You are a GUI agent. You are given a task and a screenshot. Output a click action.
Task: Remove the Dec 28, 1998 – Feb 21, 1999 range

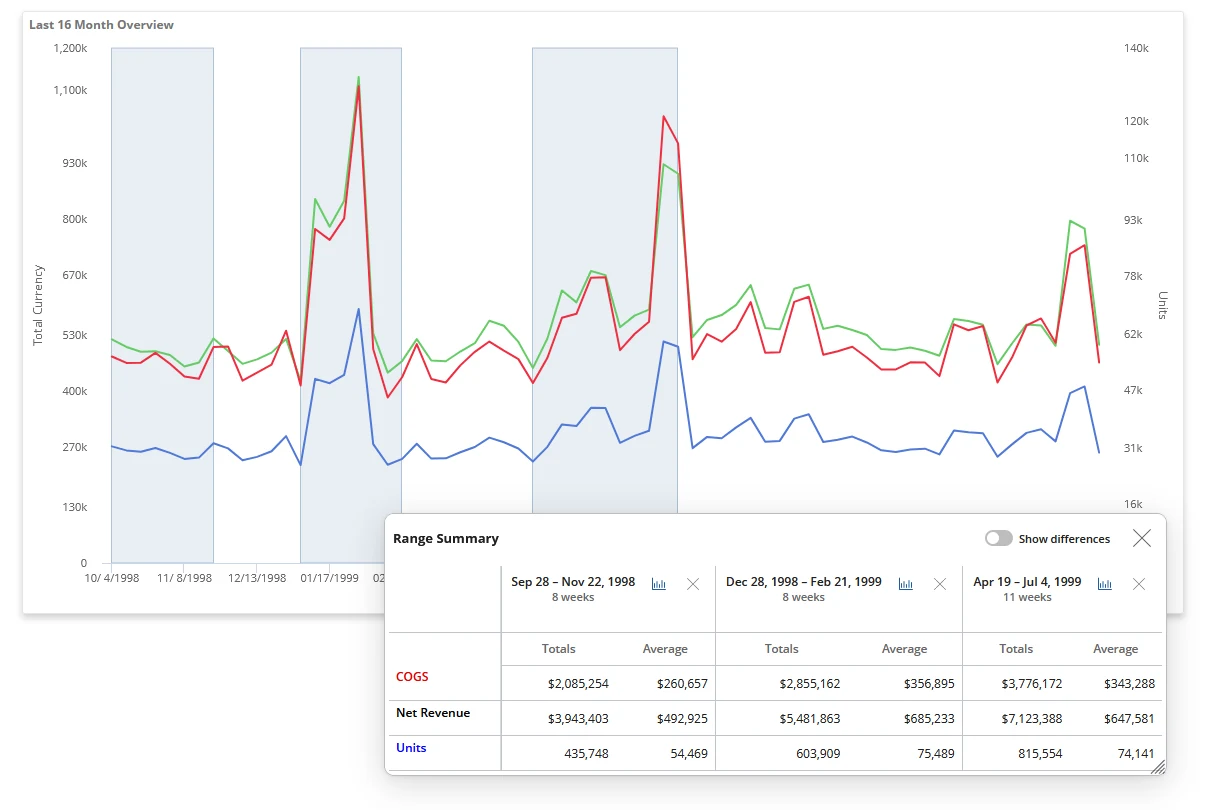tap(940, 584)
